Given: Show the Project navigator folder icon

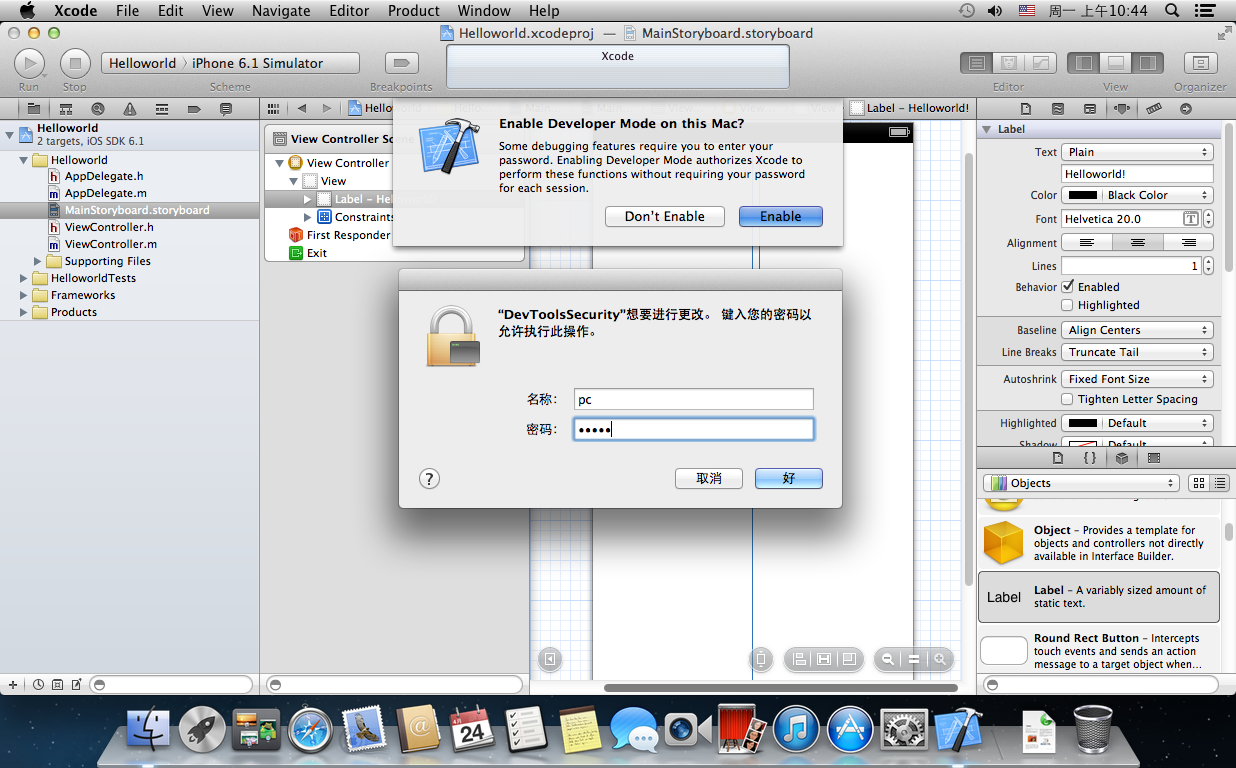Looking at the screenshot, I should pyautogui.click(x=33, y=109).
